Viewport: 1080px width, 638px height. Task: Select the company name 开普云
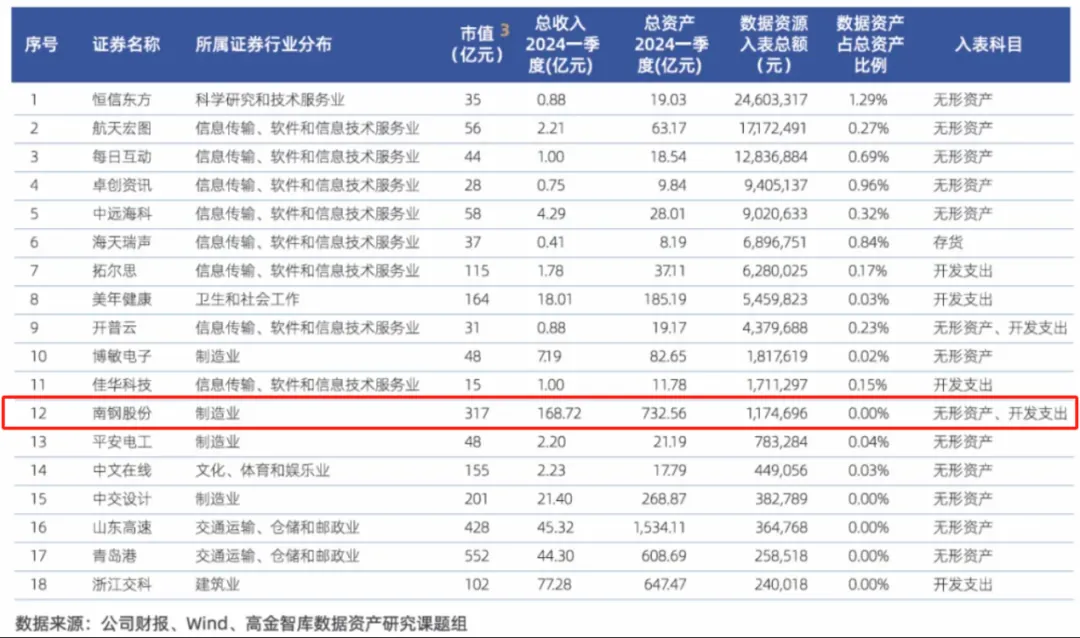pos(114,328)
